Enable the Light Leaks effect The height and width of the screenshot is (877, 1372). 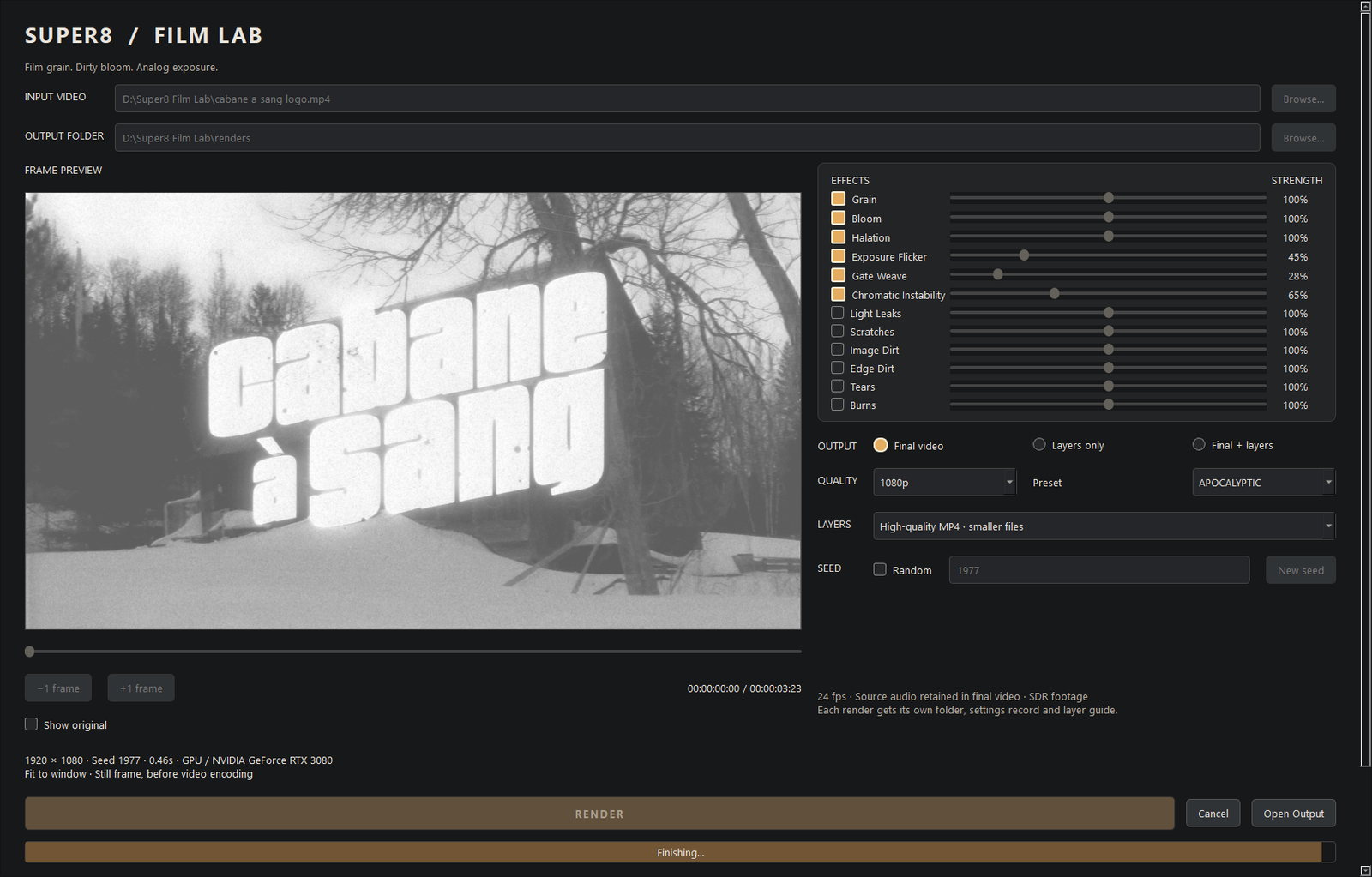coord(838,313)
